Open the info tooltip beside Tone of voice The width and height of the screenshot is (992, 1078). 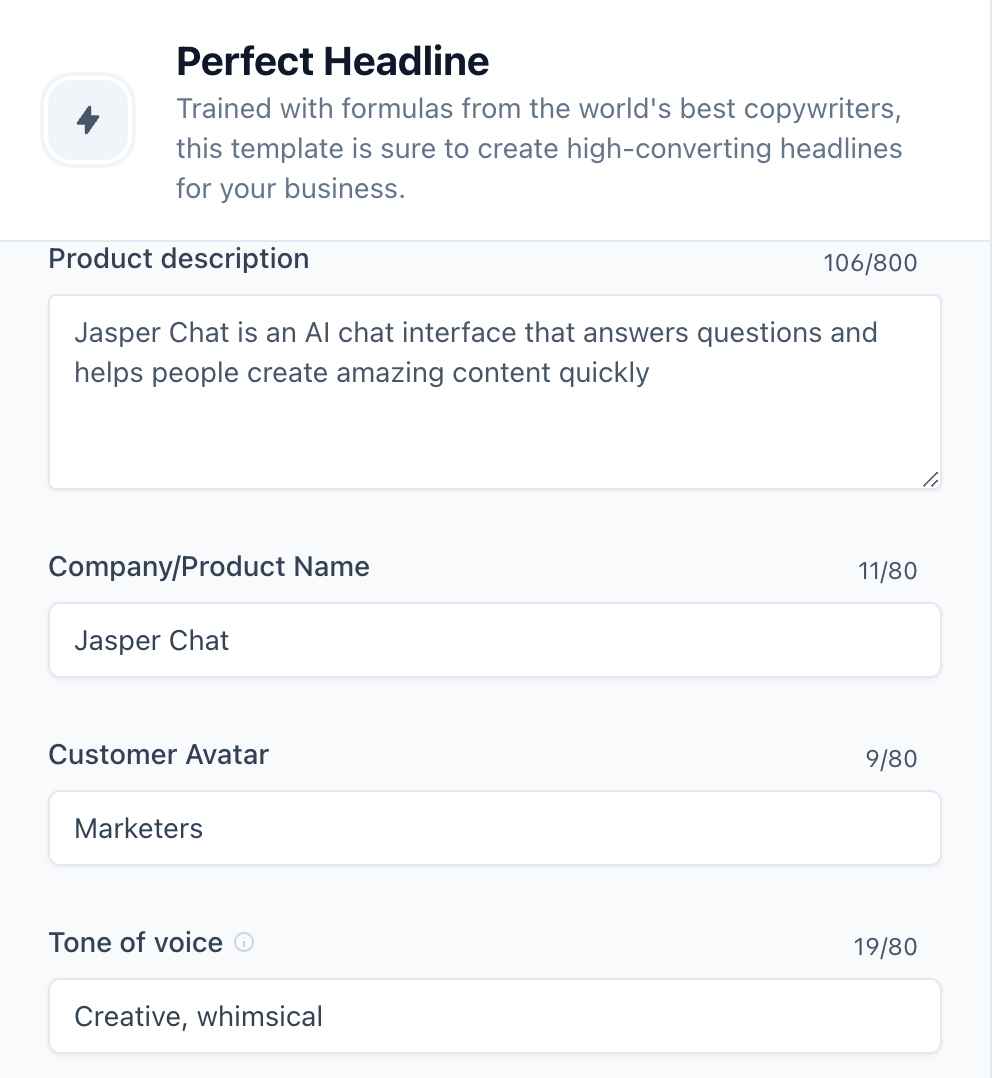point(246,942)
